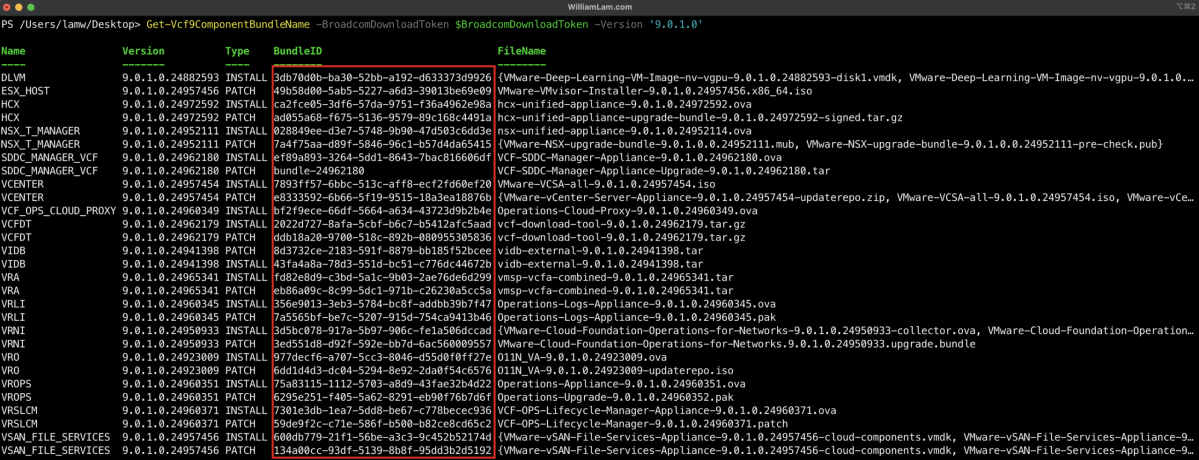Click bundle ID ca2fce05-3df6-57da-9751-f36a4962e98a
This screenshot has width=1199, height=460.
click(x=382, y=104)
